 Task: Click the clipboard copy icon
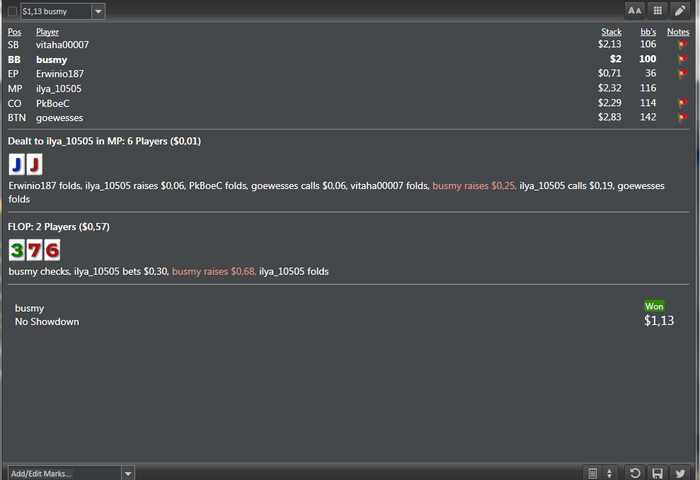pos(592,473)
